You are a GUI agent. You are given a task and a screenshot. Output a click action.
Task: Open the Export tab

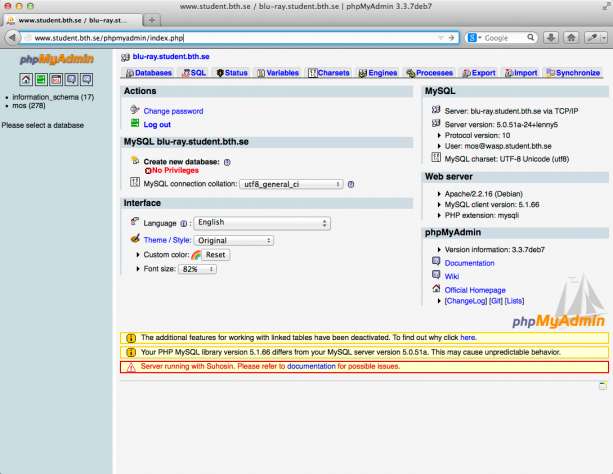pyautogui.click(x=479, y=73)
